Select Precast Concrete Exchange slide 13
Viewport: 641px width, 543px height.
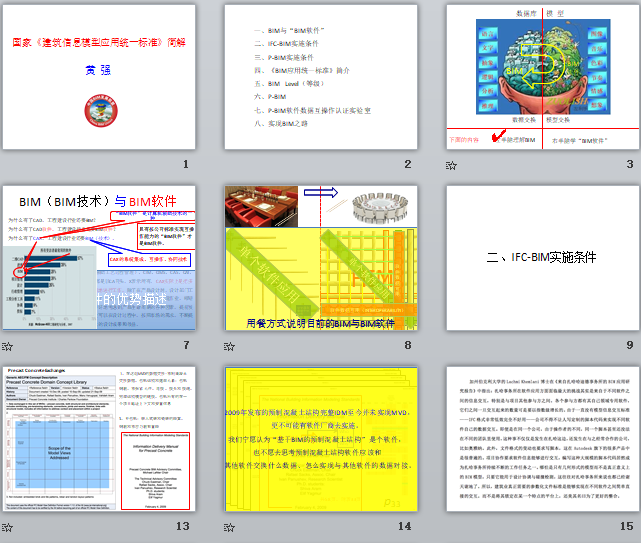pyautogui.click(x=99, y=439)
